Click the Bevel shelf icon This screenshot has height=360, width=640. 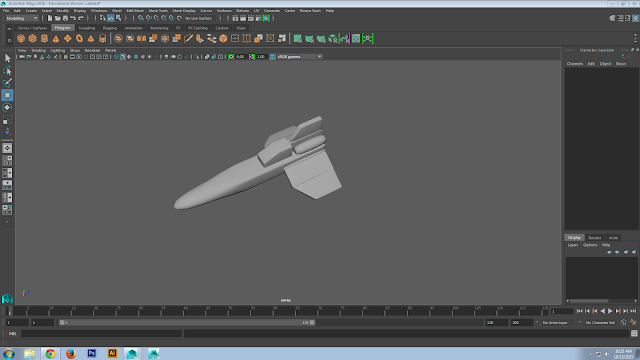223,38
